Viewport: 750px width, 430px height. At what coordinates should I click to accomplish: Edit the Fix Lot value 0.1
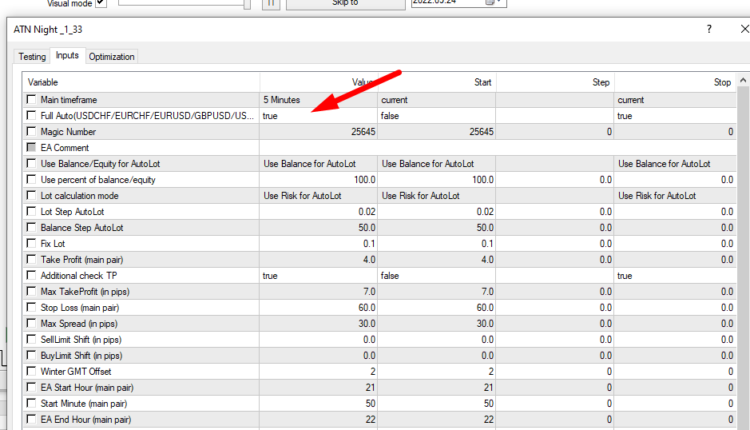pos(318,243)
